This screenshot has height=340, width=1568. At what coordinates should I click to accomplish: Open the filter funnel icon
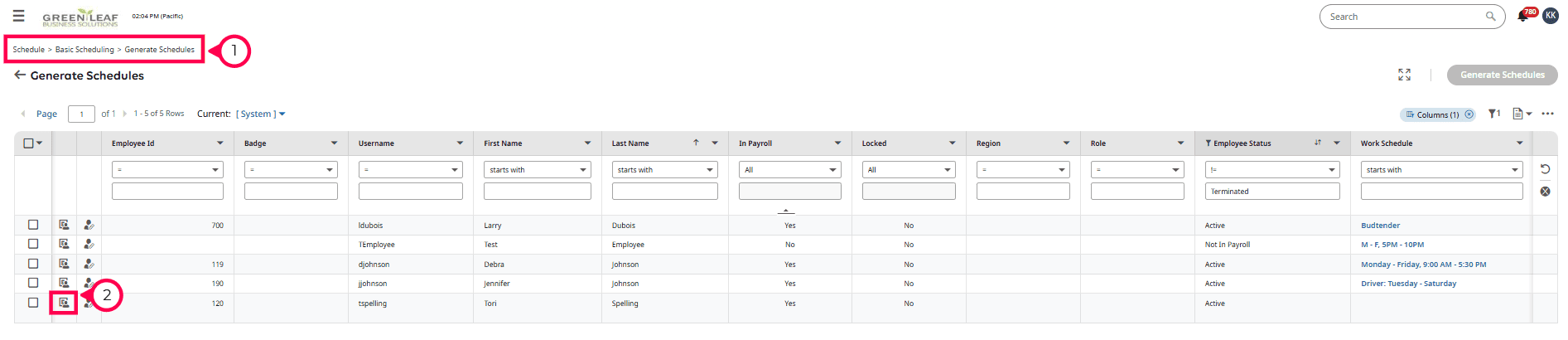(1493, 114)
